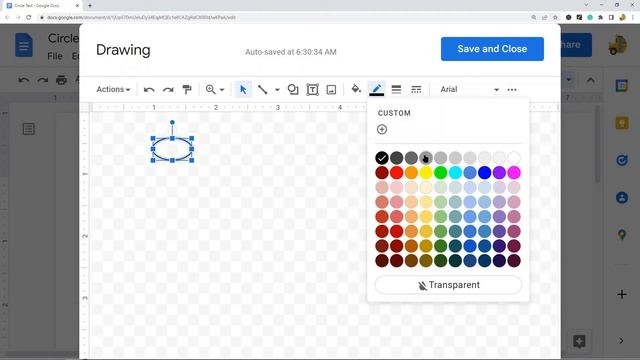Open a new browser tab

click(x=90, y=6)
